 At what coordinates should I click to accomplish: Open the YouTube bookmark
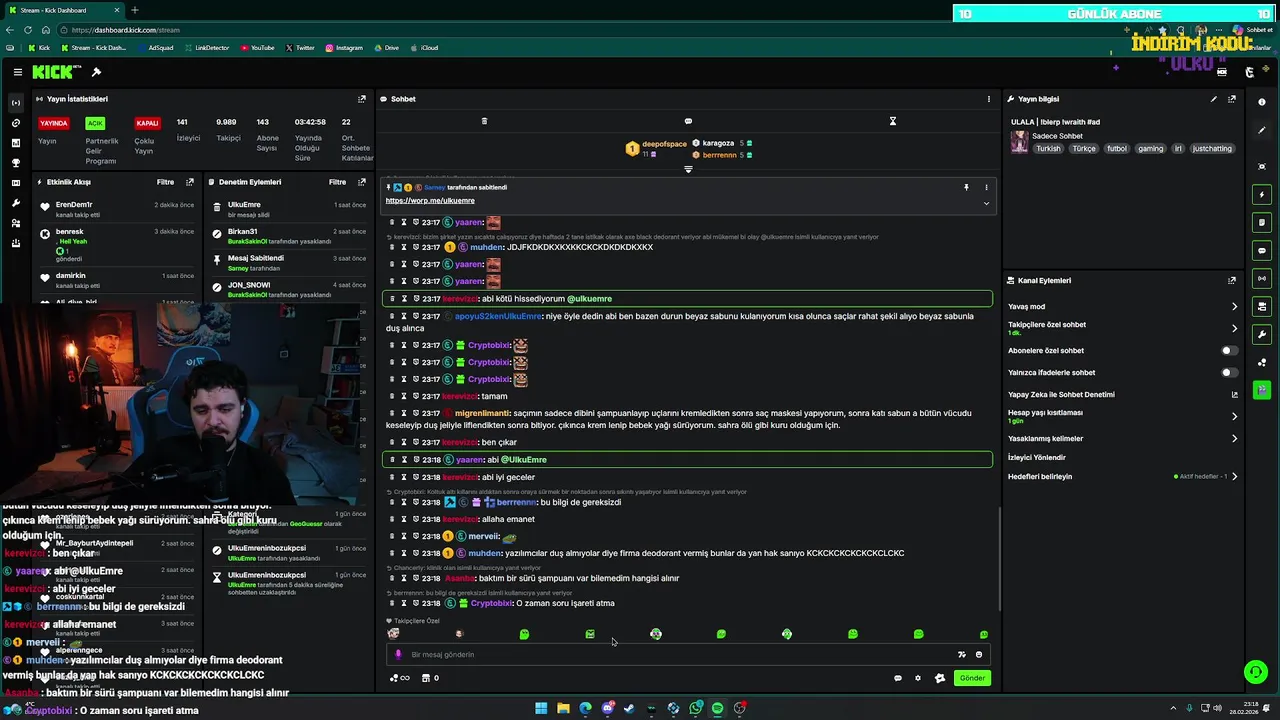pos(256,48)
